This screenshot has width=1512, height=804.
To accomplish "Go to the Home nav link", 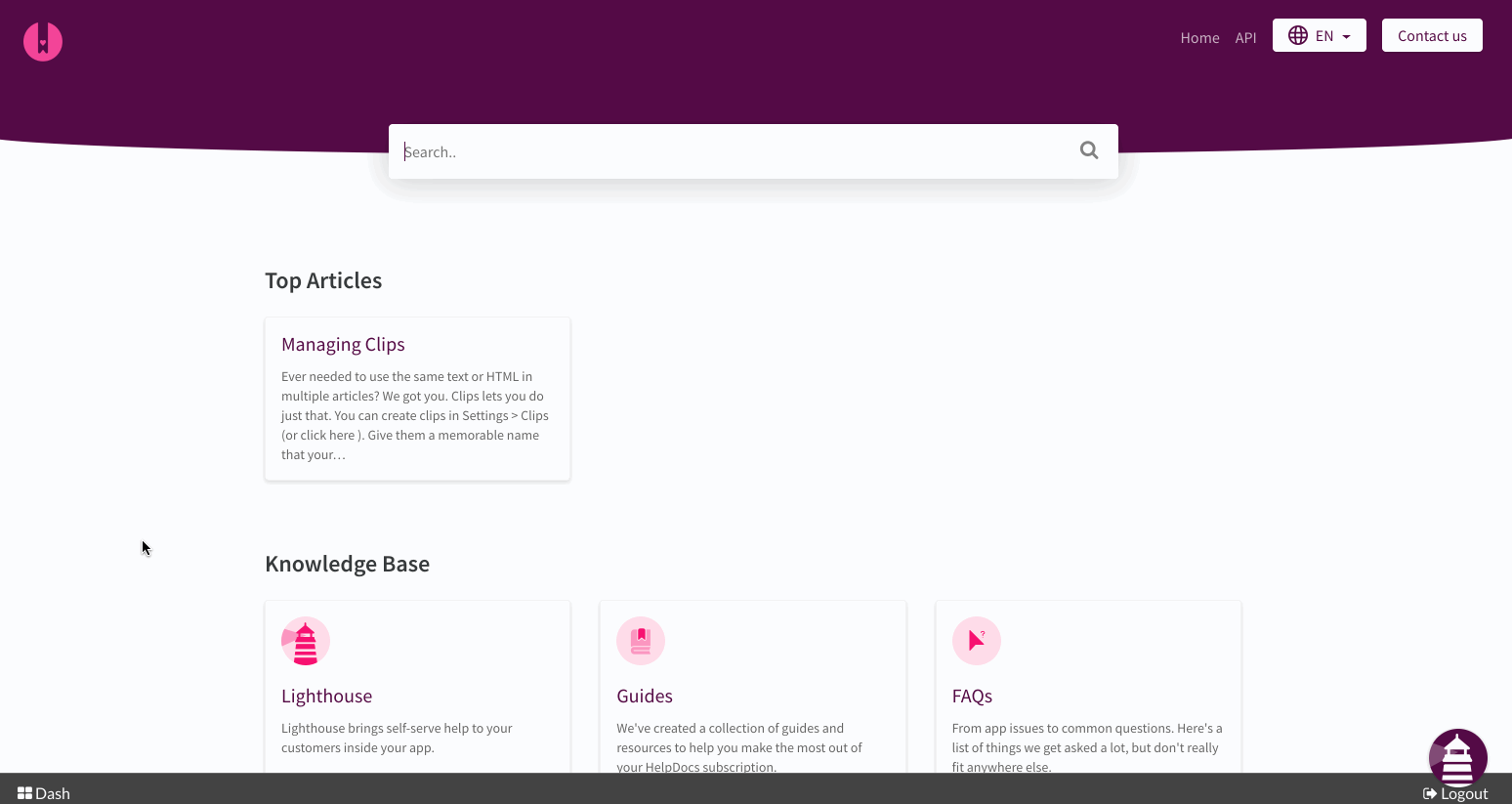I will click(1199, 37).
